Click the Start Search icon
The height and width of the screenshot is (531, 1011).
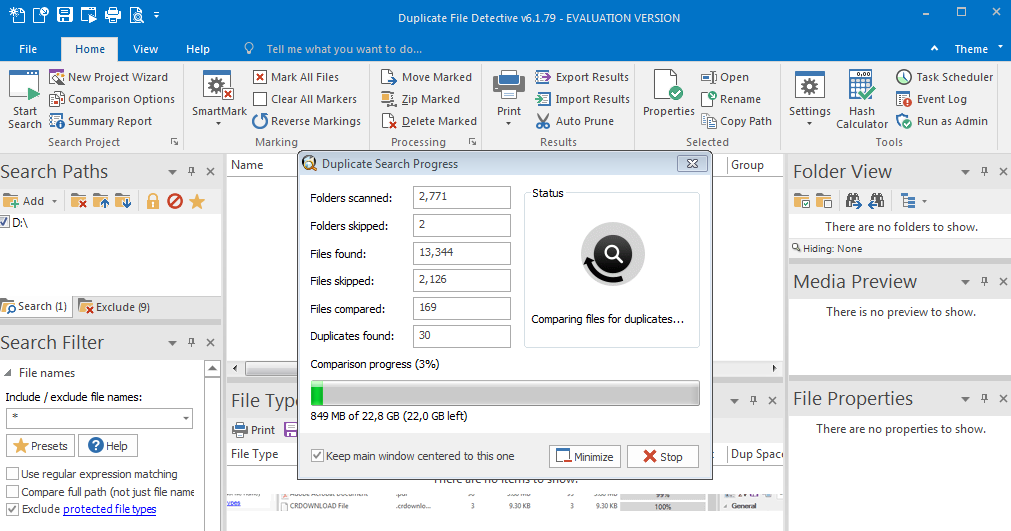(x=25, y=99)
